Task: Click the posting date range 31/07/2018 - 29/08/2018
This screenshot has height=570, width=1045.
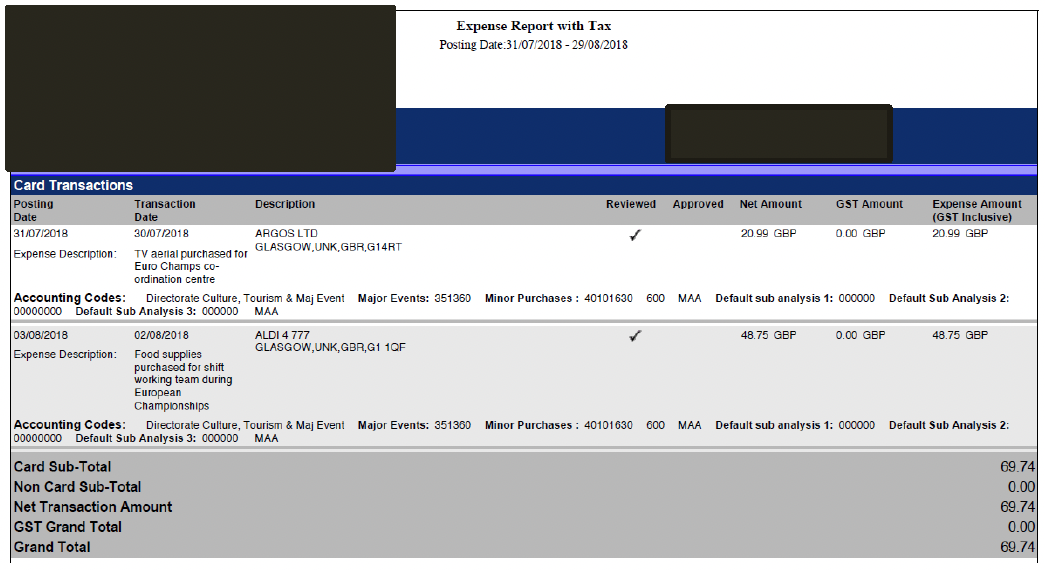Action: point(566,45)
